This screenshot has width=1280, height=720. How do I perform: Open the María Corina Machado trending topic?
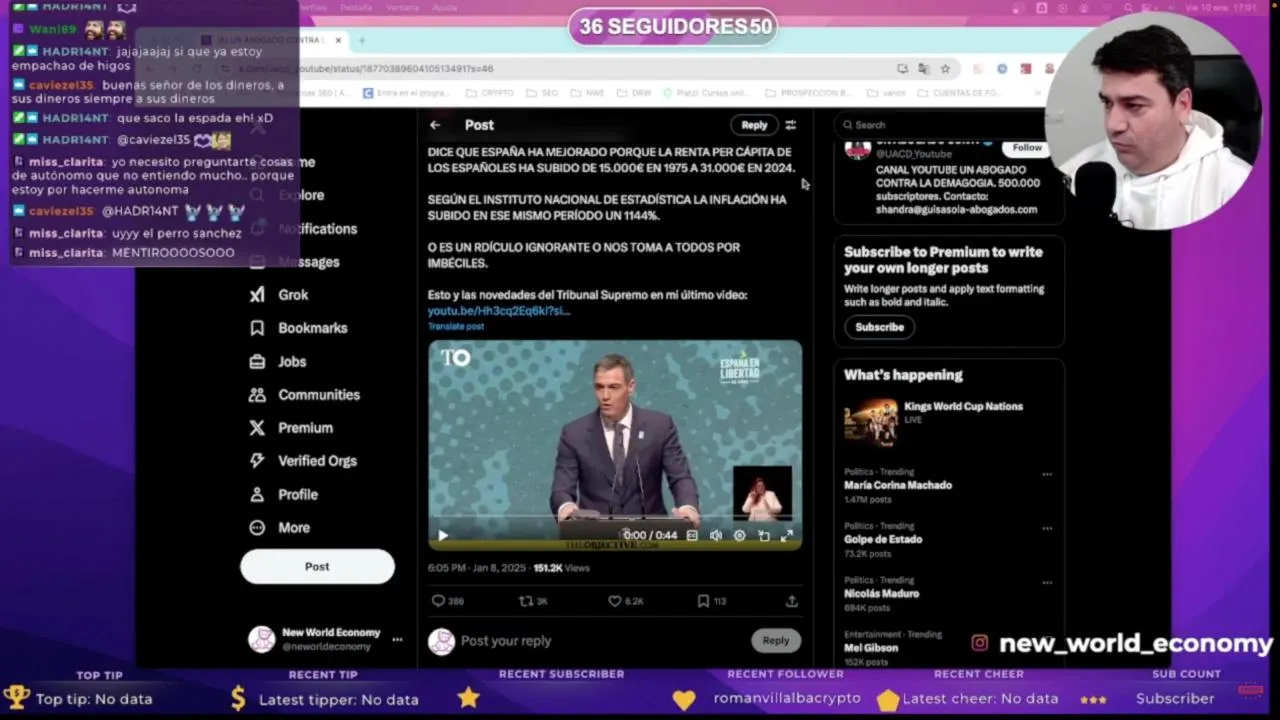tap(898, 485)
